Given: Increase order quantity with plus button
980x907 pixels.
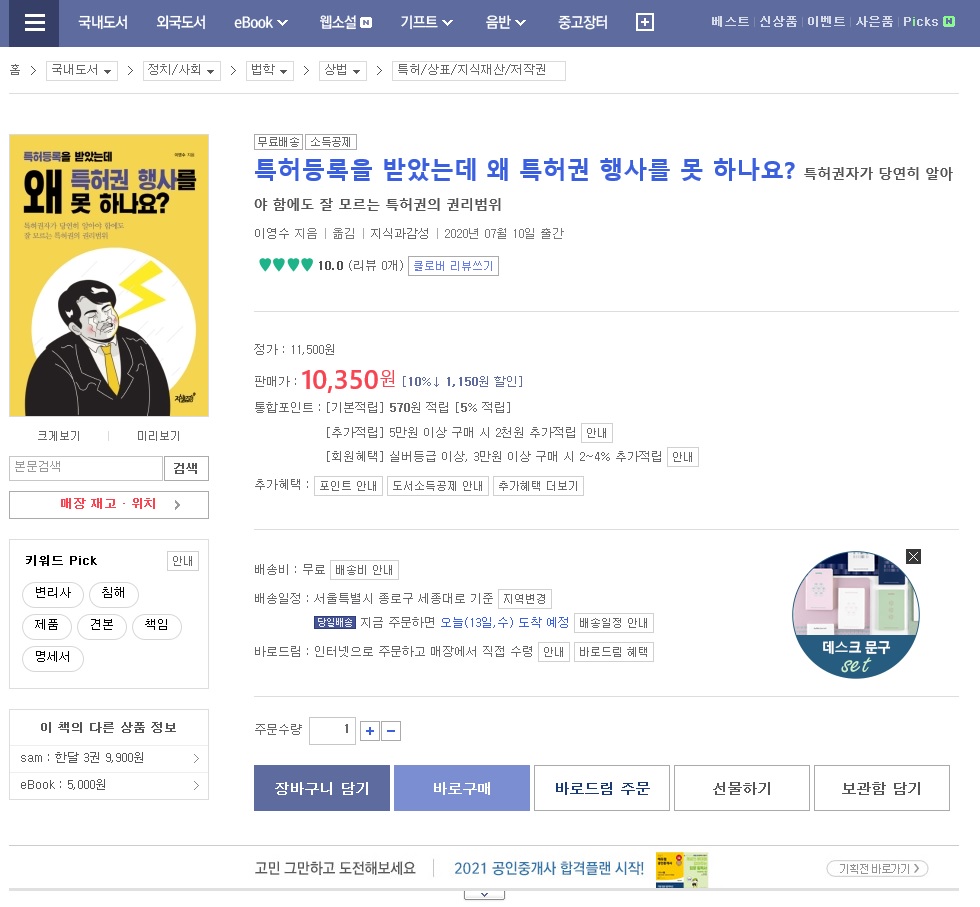Looking at the screenshot, I should 370,731.
